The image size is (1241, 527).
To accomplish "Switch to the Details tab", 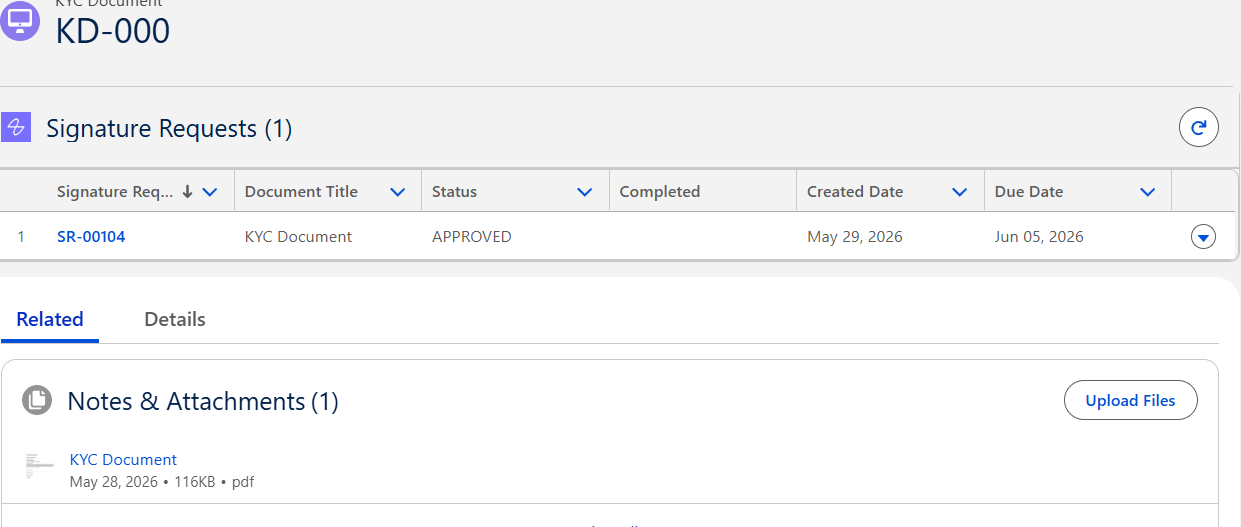I will point(175,320).
